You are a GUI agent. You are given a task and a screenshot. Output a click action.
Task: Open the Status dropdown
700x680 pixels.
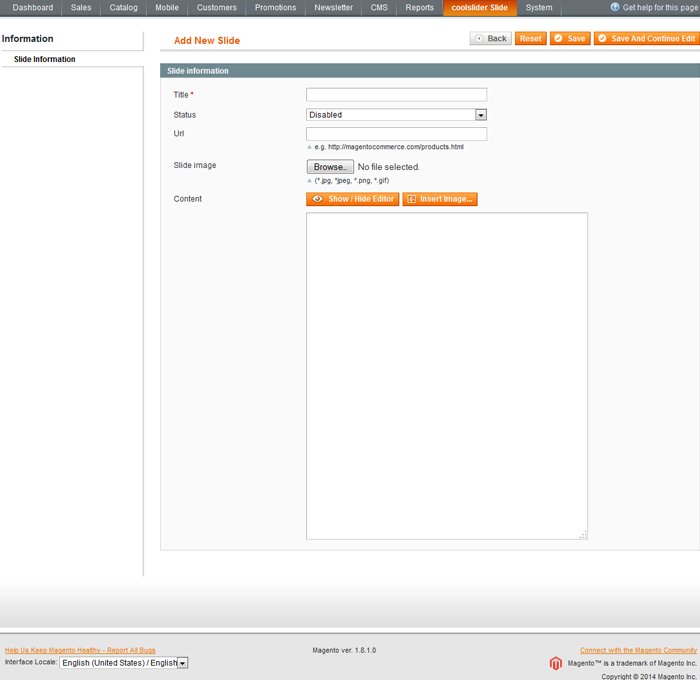coord(396,115)
